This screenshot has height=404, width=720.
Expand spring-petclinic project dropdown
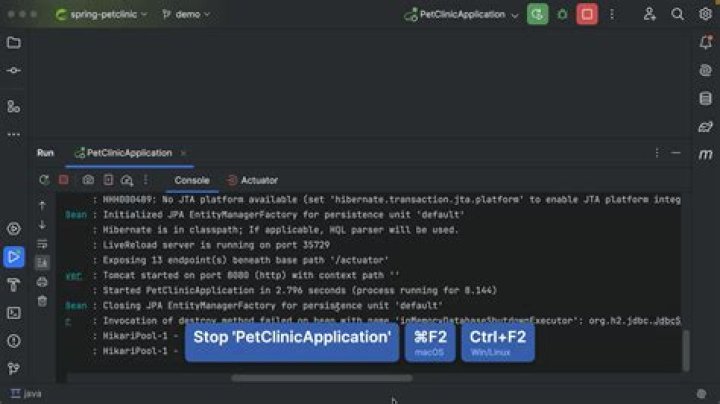point(101,15)
